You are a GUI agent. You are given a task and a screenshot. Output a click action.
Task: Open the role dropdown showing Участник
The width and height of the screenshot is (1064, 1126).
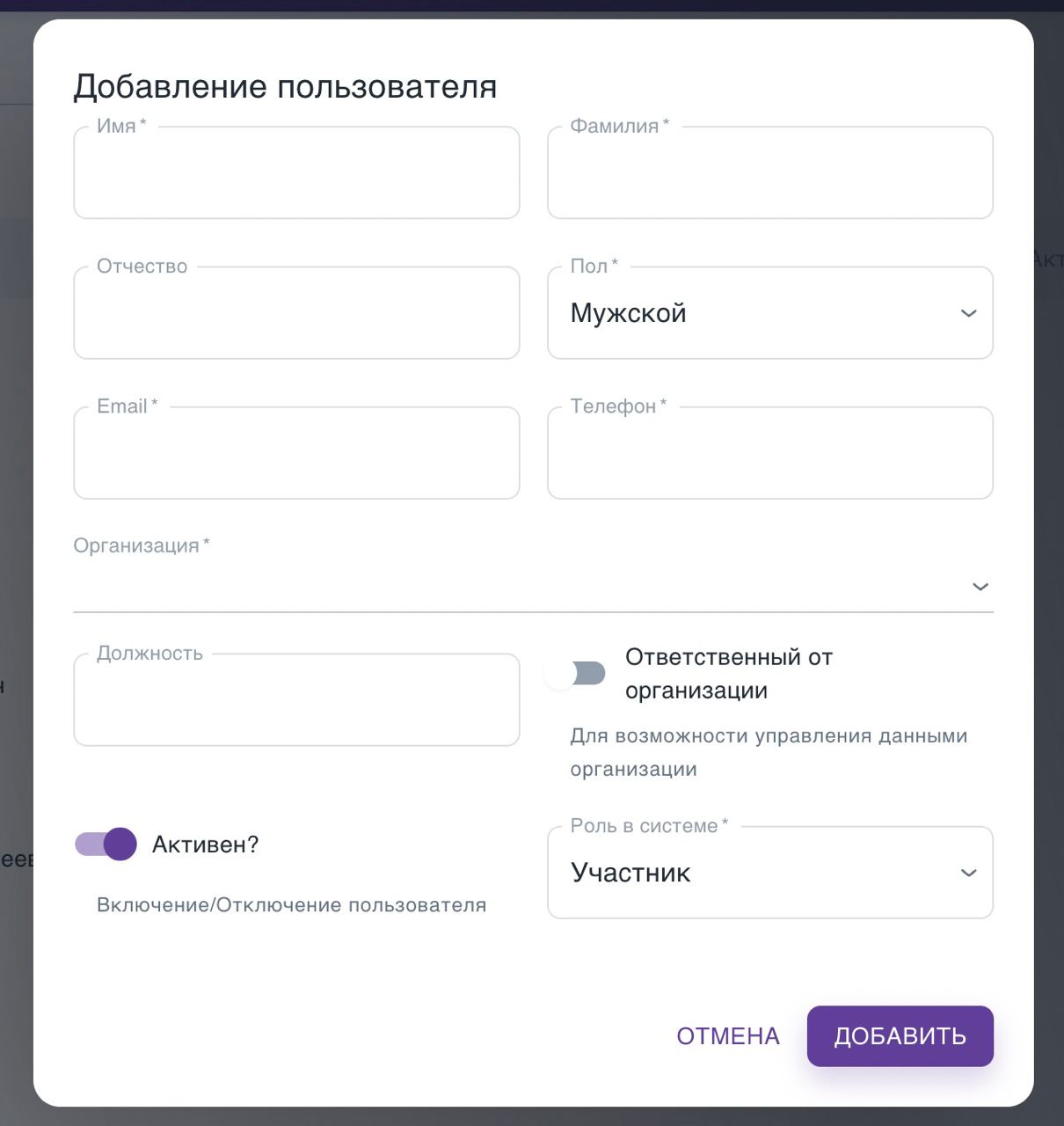(x=756, y=873)
